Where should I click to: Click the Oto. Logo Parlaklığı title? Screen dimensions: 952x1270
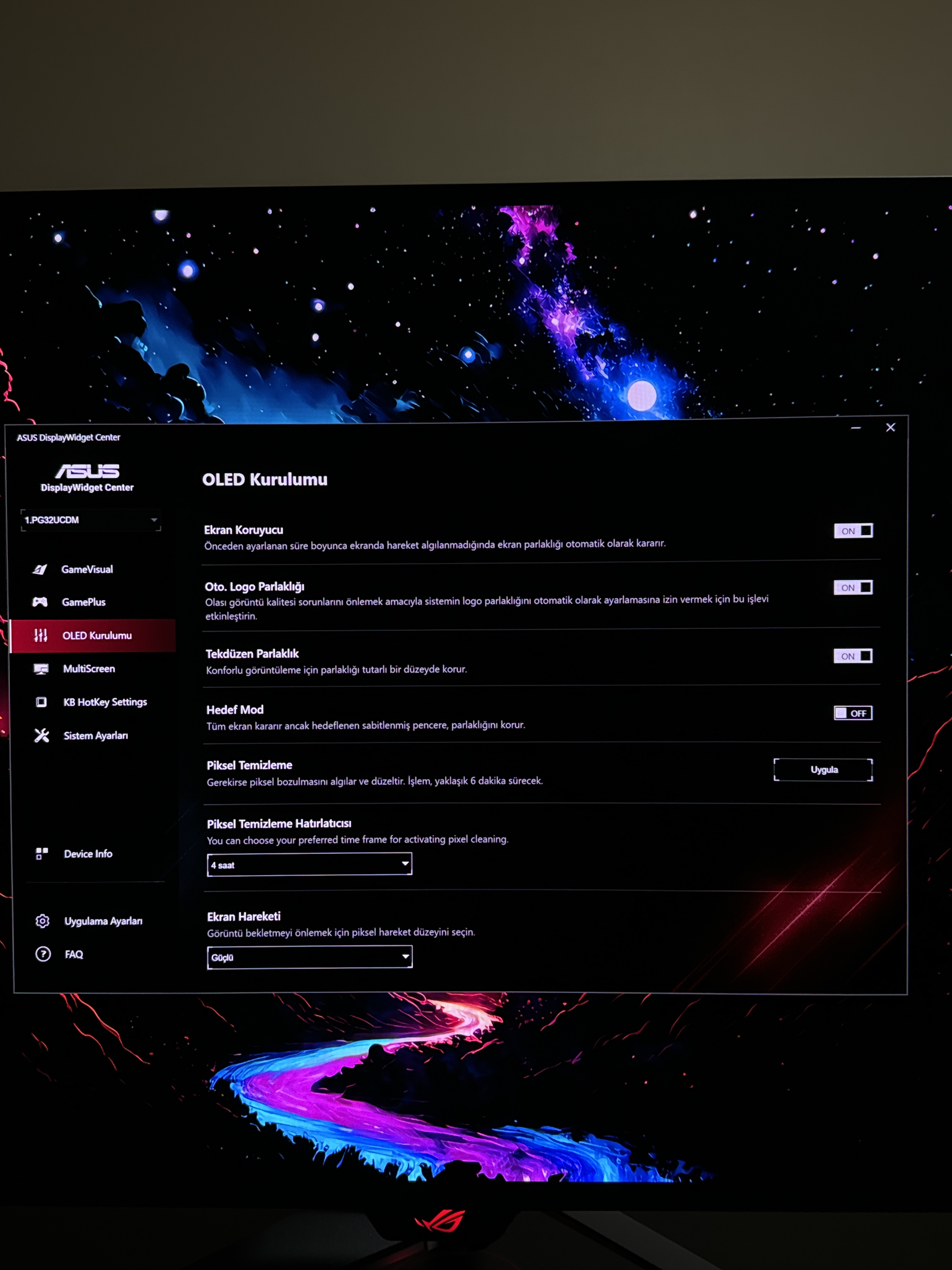click(255, 586)
